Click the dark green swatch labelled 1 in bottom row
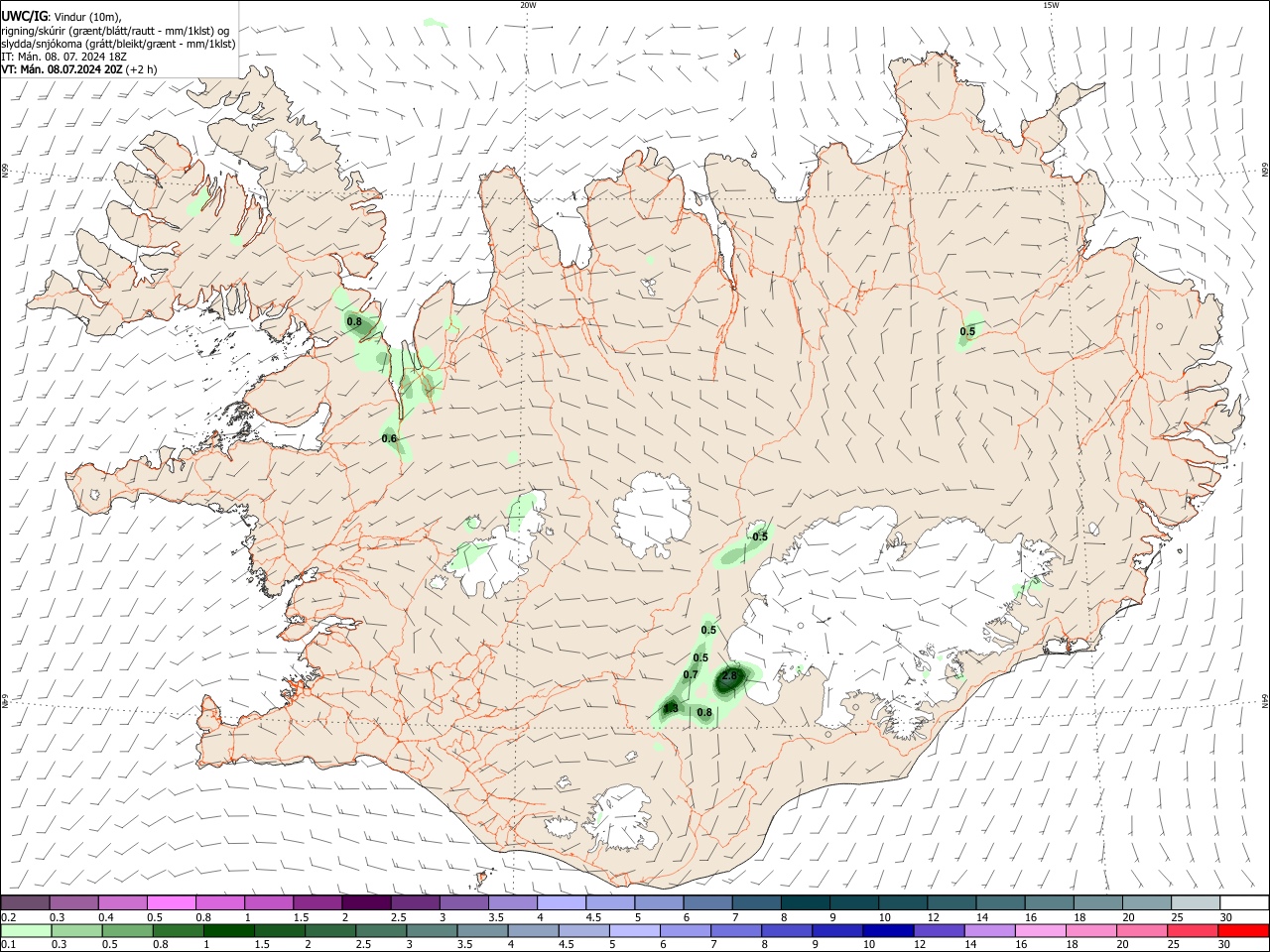The height and width of the screenshot is (952, 1270). pyautogui.click(x=228, y=931)
